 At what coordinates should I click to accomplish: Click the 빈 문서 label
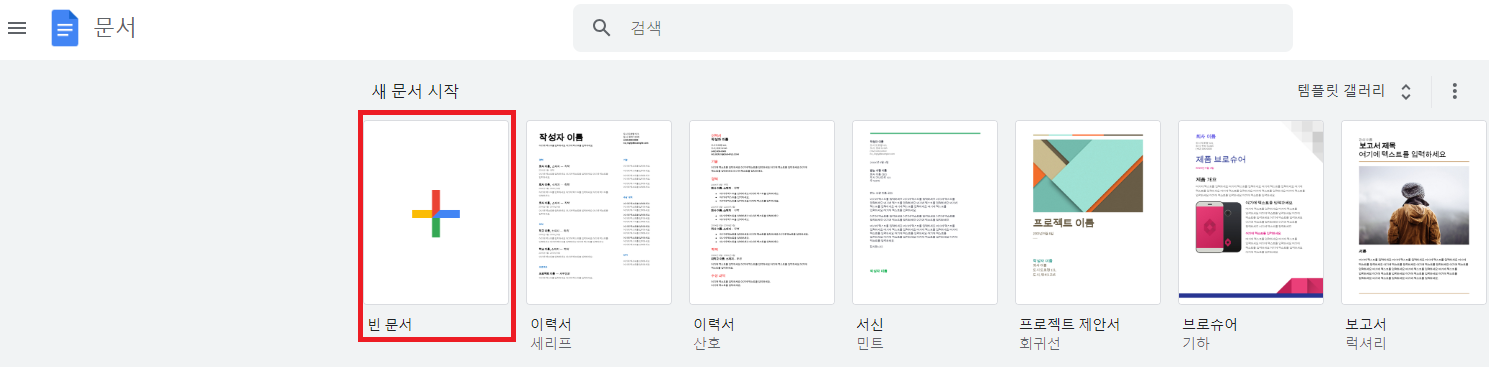click(x=390, y=325)
